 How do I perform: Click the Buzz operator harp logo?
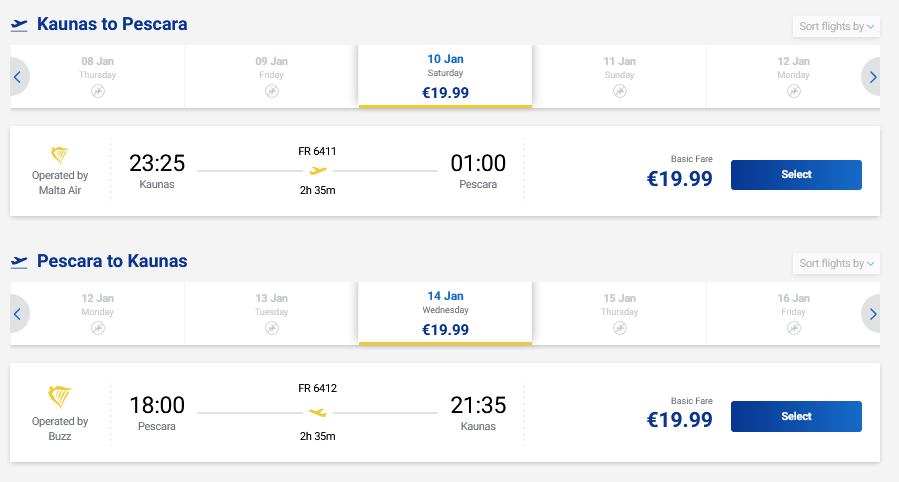click(60, 395)
